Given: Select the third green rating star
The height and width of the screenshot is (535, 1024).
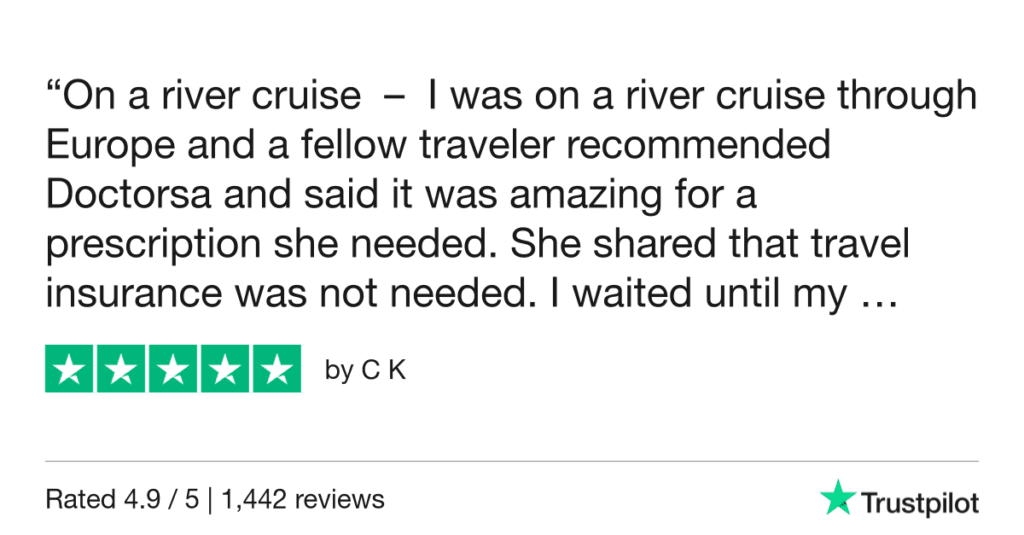Looking at the screenshot, I should tap(173, 369).
